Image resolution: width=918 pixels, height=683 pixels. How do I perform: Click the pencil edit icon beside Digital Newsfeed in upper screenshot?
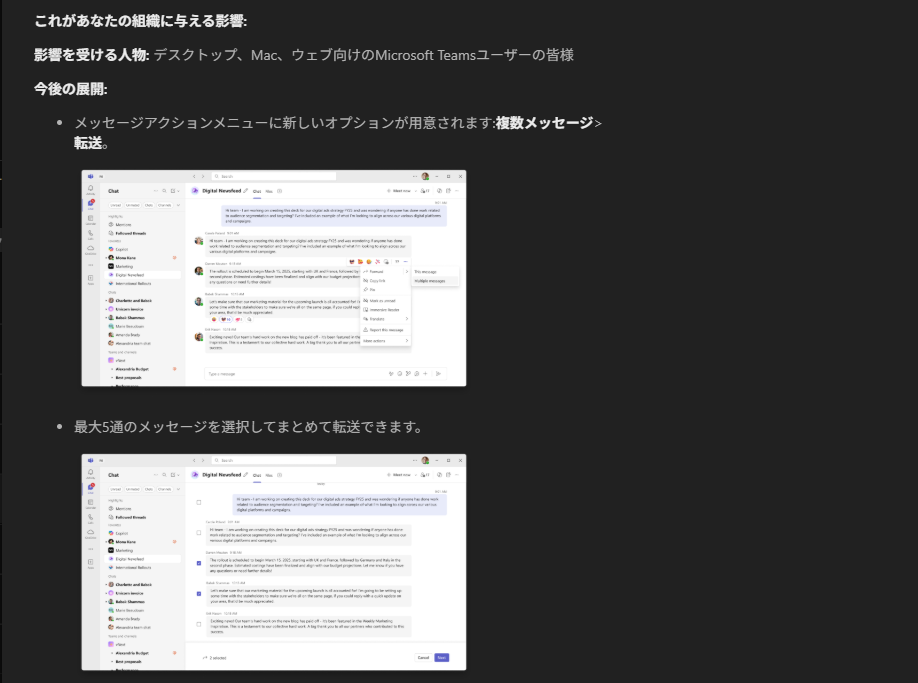pos(246,190)
